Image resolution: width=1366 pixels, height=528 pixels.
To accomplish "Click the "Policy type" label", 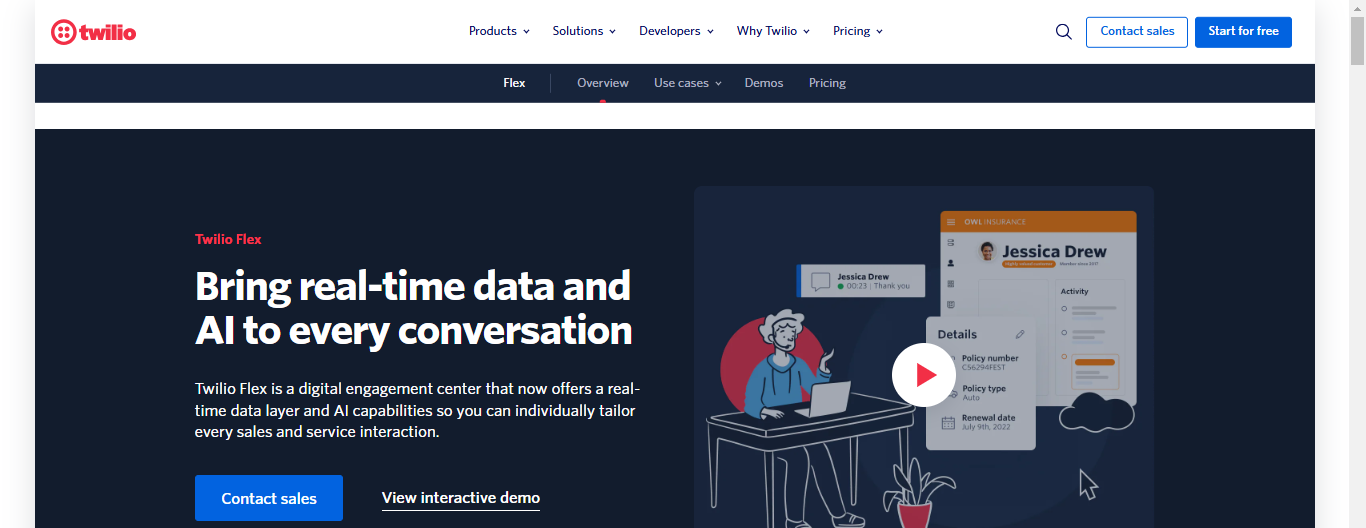I will (x=984, y=388).
